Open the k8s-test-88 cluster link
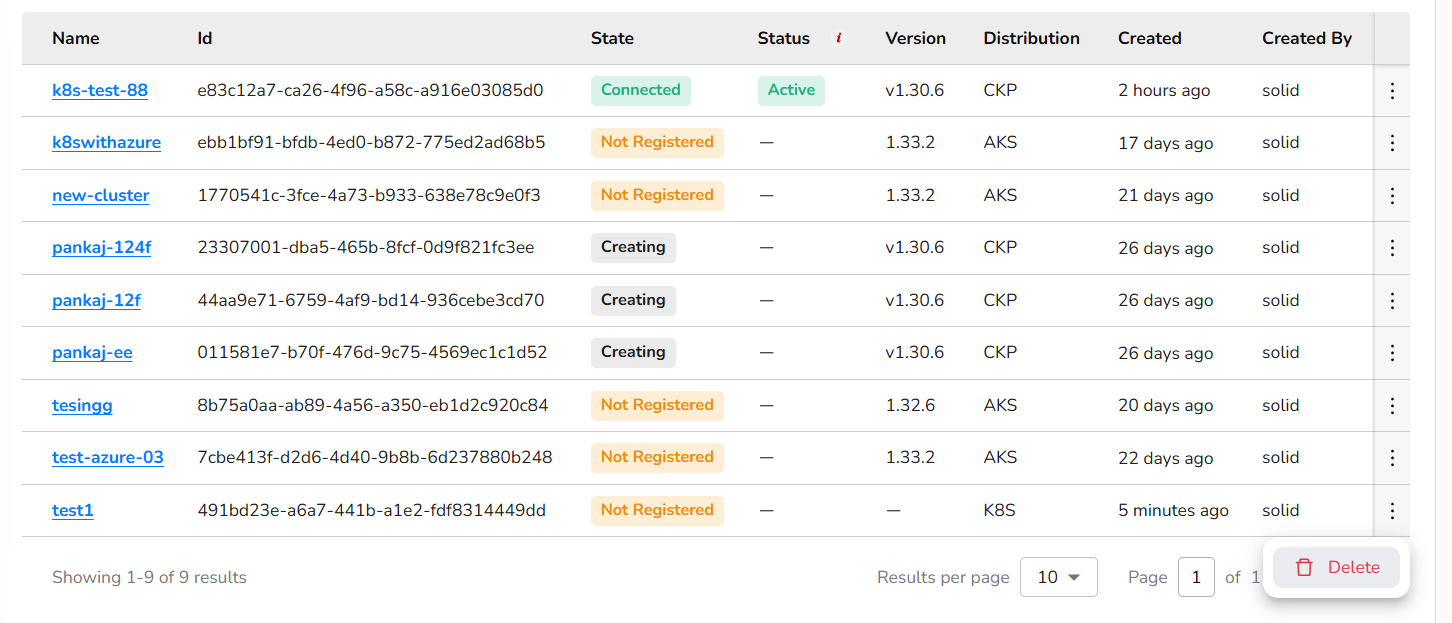1452x623 pixels. [x=100, y=90]
